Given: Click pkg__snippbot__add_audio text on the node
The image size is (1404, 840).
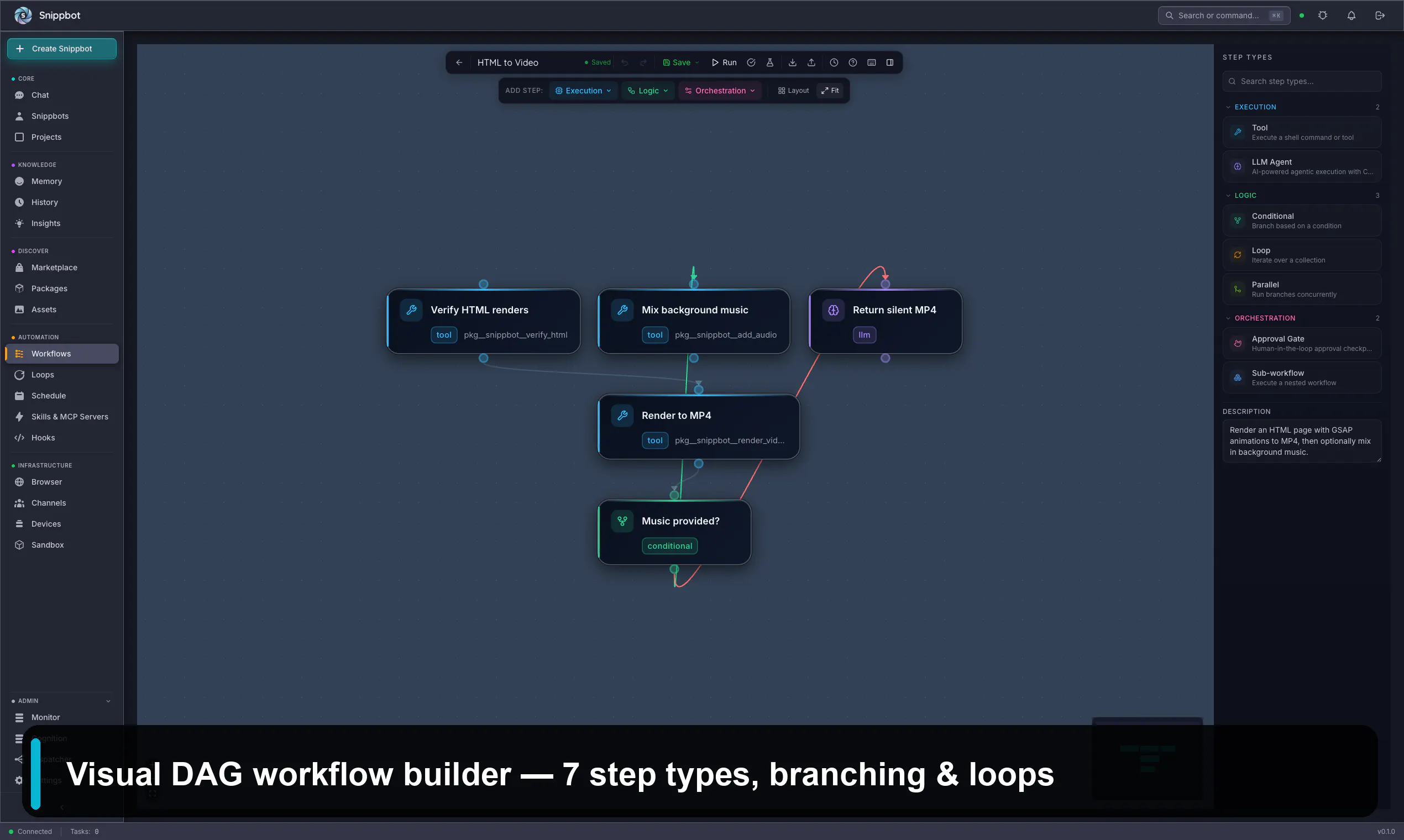Looking at the screenshot, I should point(726,335).
